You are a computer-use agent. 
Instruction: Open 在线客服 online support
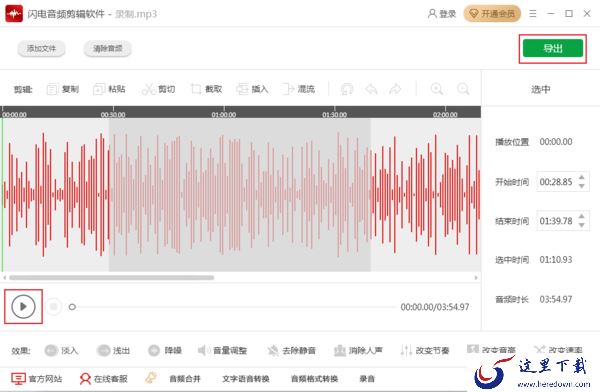point(103,379)
